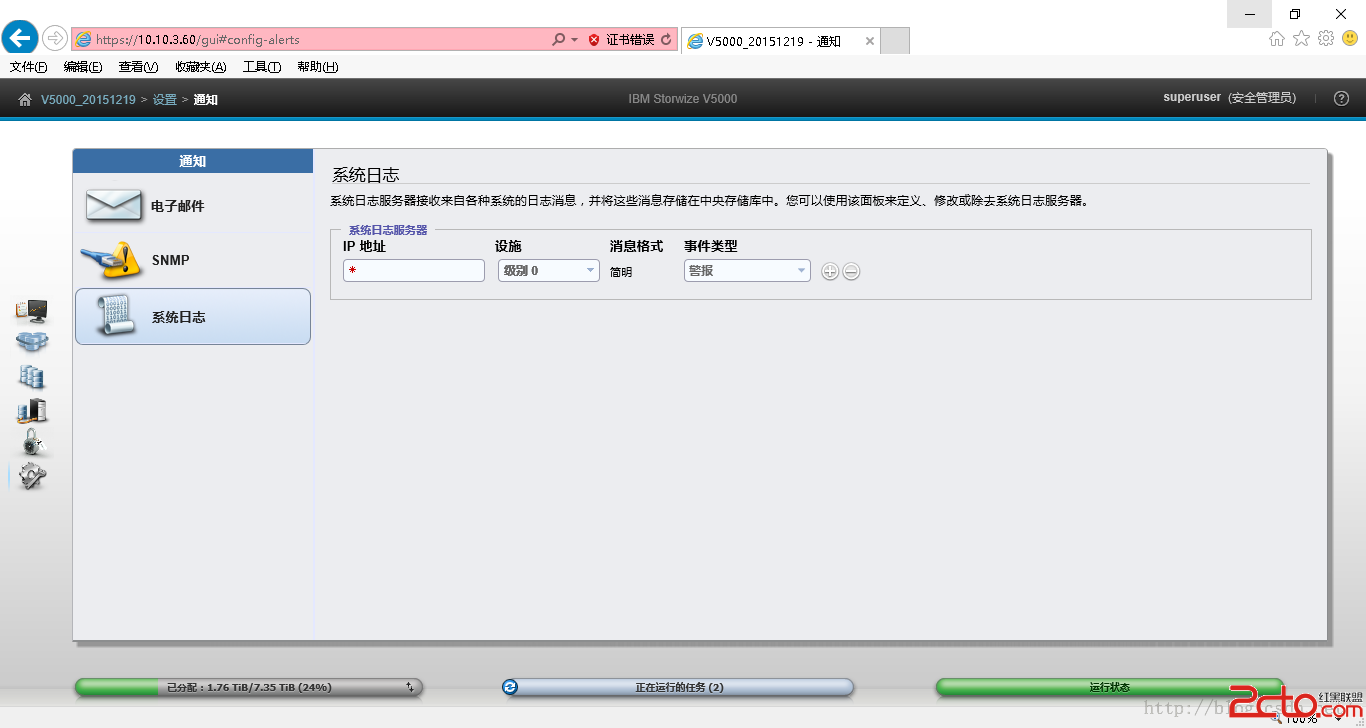
Task: Go back with the browser back arrow
Action: tap(21, 39)
